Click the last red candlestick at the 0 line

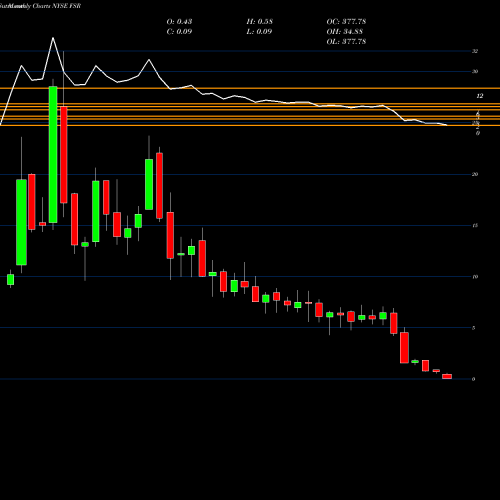pyautogui.click(x=447, y=376)
